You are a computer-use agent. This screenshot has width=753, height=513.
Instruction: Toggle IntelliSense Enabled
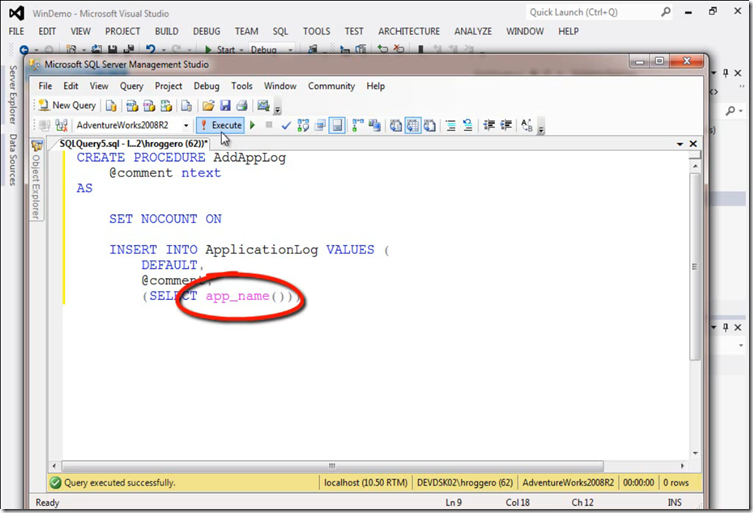[337, 126]
